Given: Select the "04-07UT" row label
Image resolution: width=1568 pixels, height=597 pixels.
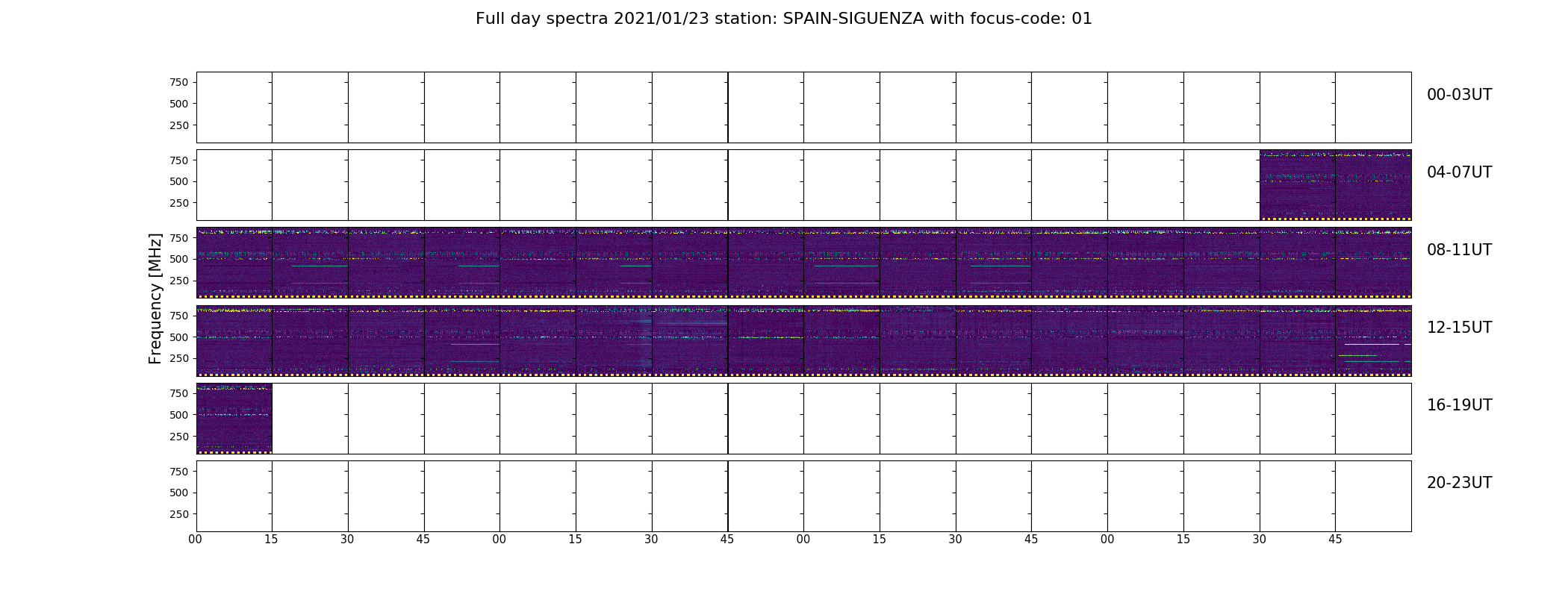Looking at the screenshot, I should pyautogui.click(x=1459, y=172).
